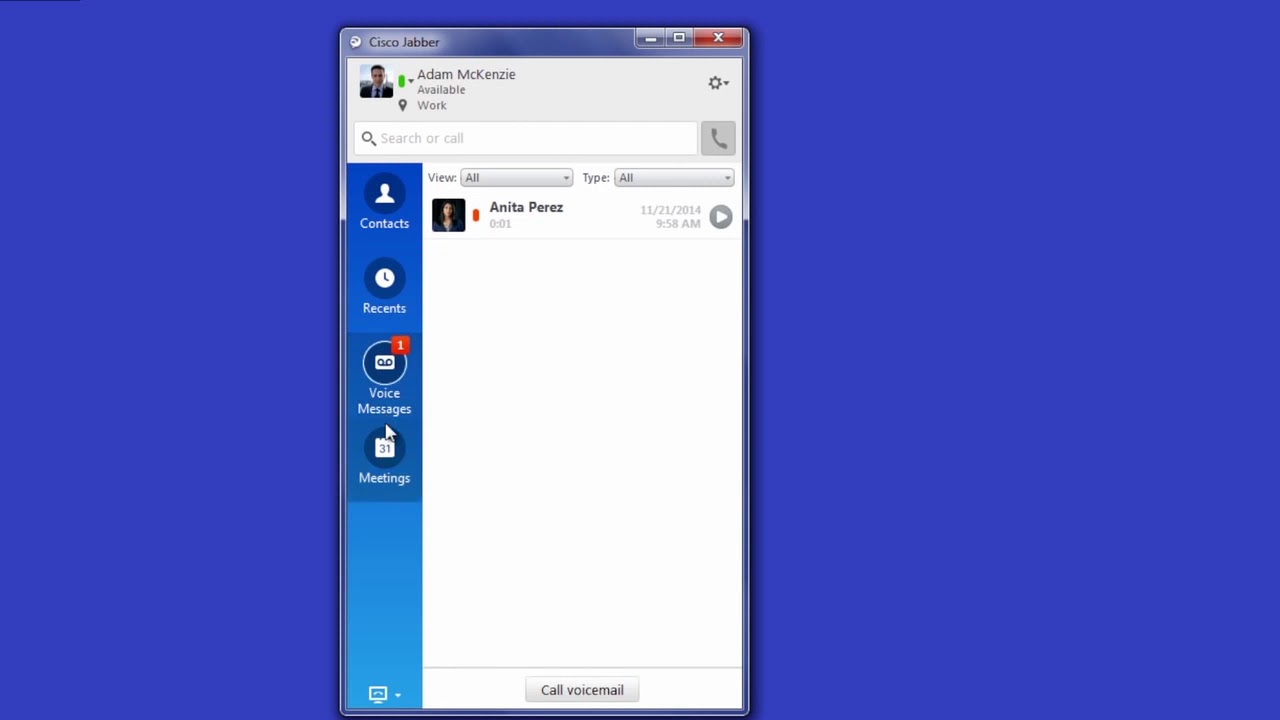1280x720 pixels.
Task: Minimize the Cisco Jabber window
Action: pyautogui.click(x=650, y=38)
